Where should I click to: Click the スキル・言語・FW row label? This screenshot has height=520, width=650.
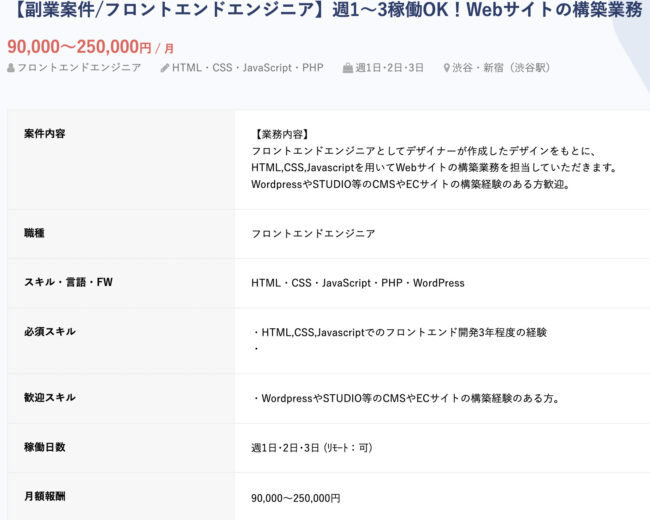click(x=68, y=282)
